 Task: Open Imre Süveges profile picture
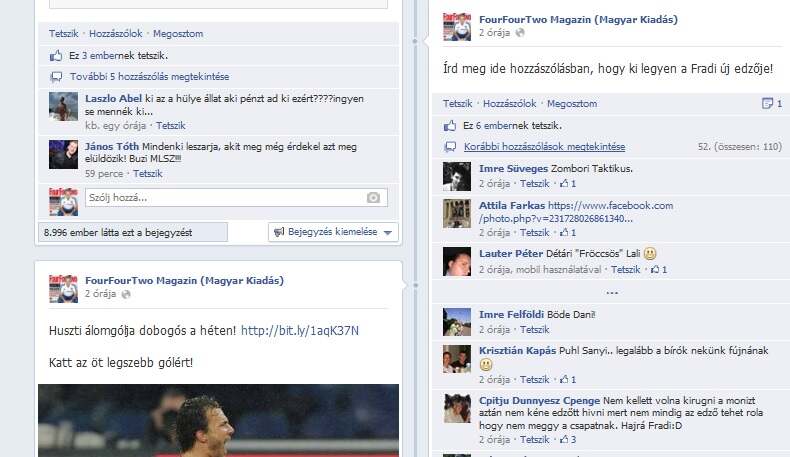coord(456,176)
